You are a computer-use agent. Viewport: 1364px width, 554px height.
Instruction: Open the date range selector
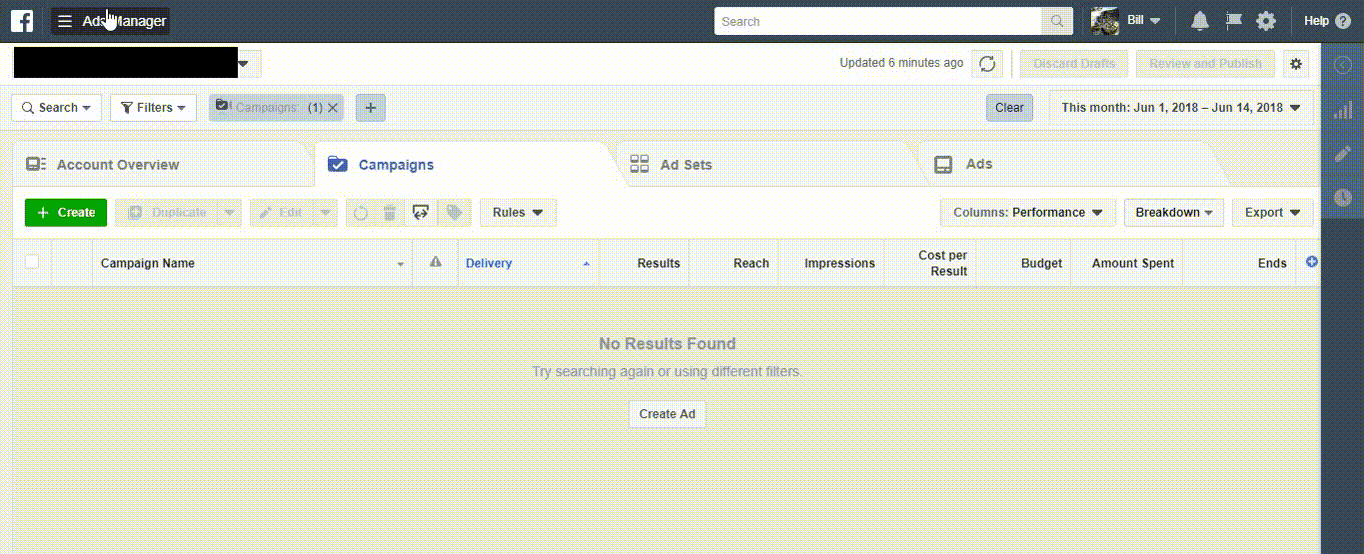click(1181, 108)
